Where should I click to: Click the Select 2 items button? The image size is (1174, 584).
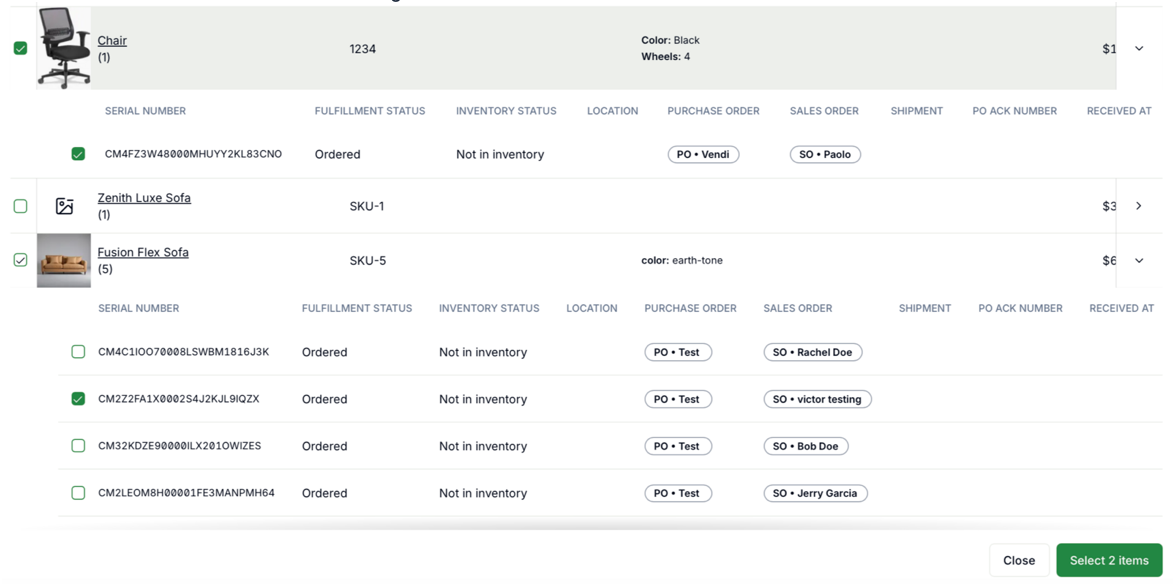pos(1109,560)
